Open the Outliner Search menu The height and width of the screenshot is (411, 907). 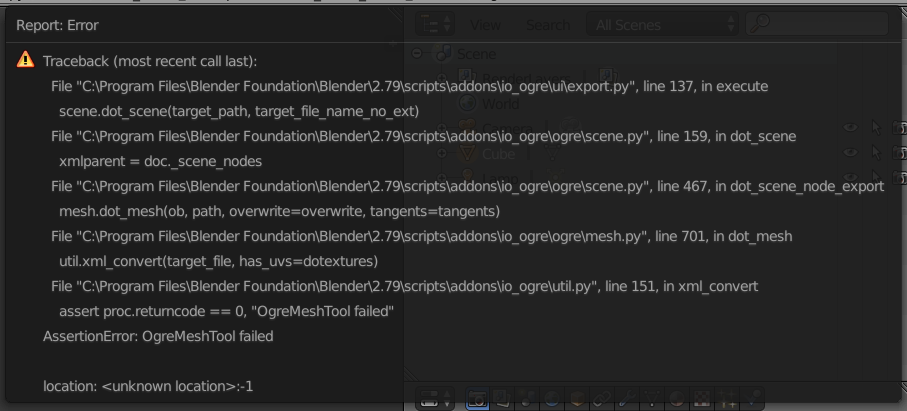(x=548, y=25)
